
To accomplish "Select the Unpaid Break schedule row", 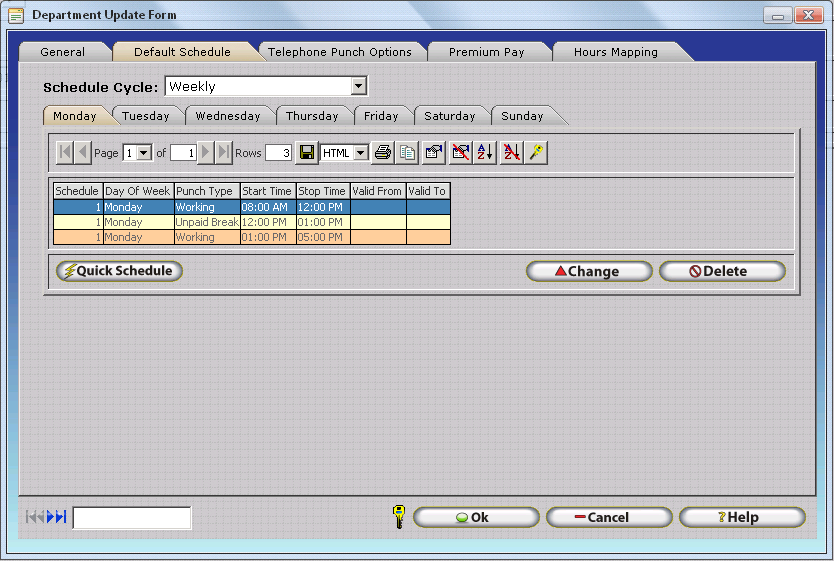I will [x=206, y=222].
